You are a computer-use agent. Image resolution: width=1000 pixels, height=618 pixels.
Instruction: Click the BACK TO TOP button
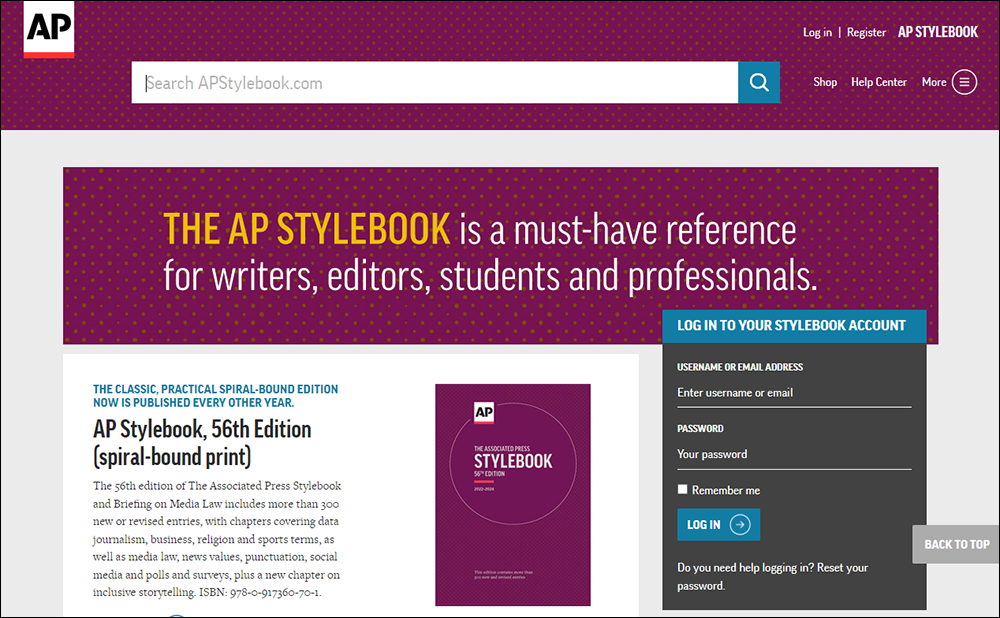(956, 545)
